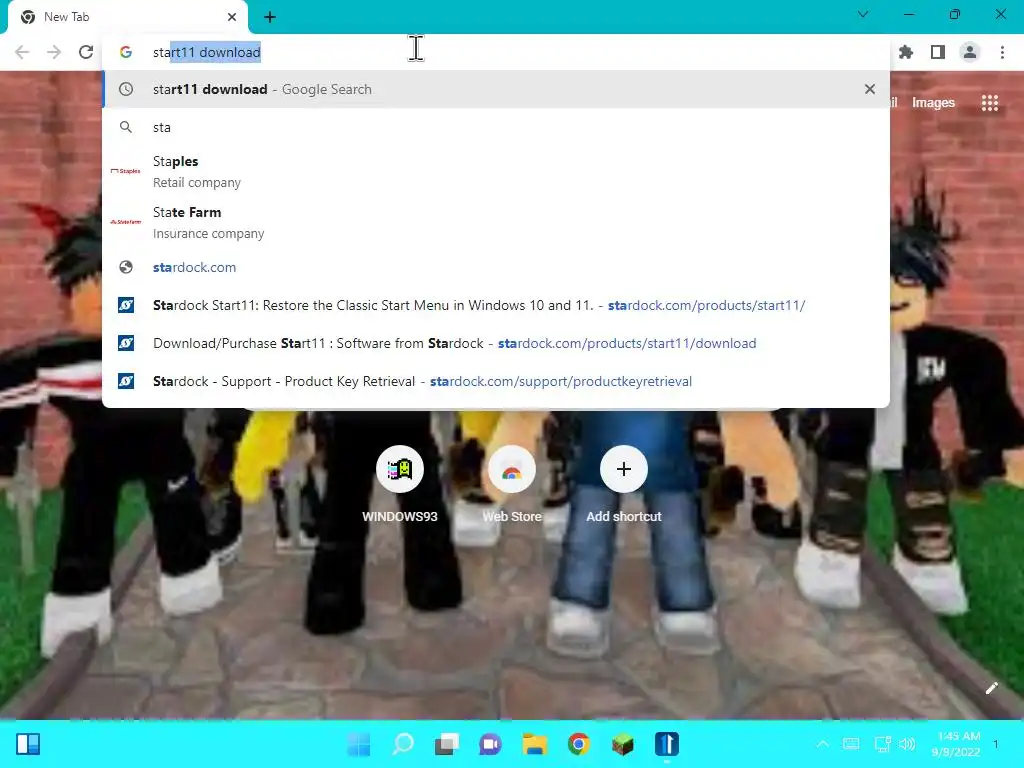Click the customize page pencil icon
1024x768 pixels.
(x=991, y=688)
